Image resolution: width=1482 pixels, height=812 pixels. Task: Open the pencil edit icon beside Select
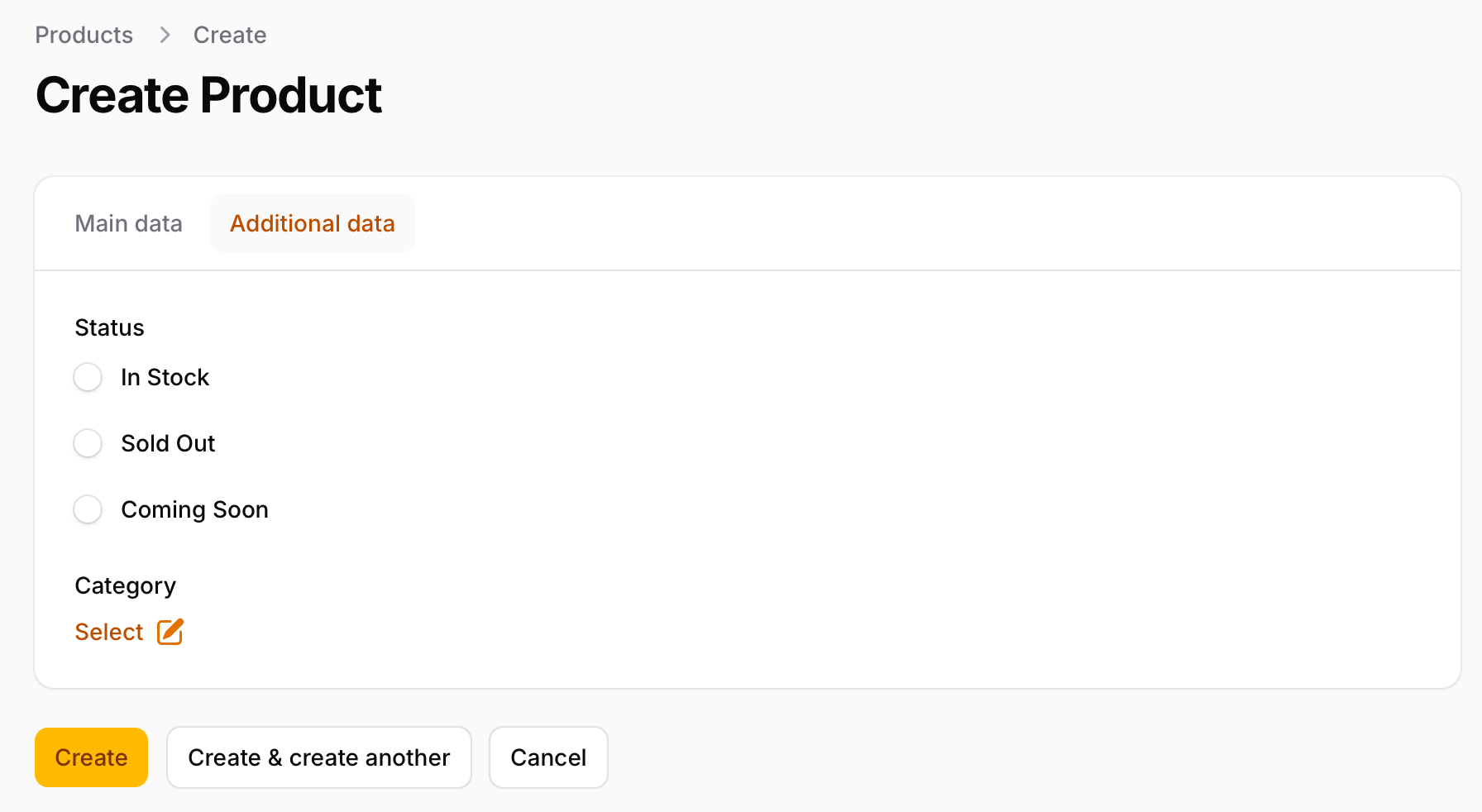coord(170,632)
